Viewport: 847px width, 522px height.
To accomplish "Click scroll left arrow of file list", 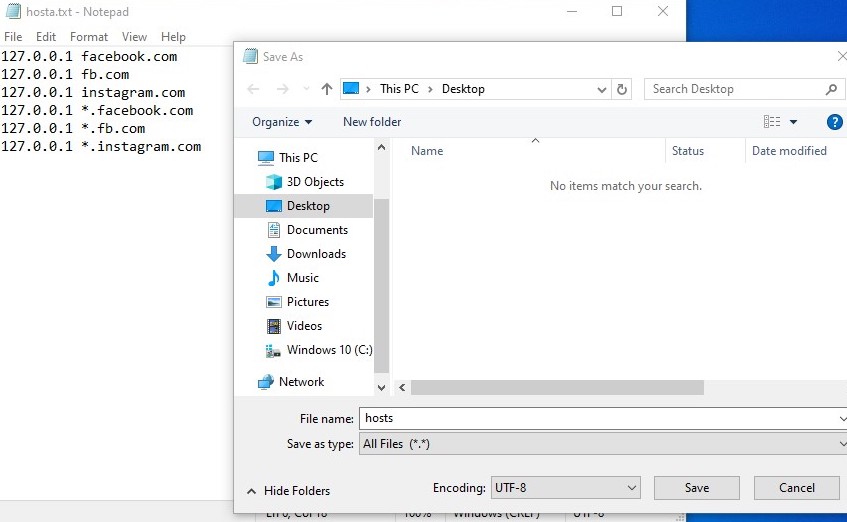I will (x=402, y=387).
